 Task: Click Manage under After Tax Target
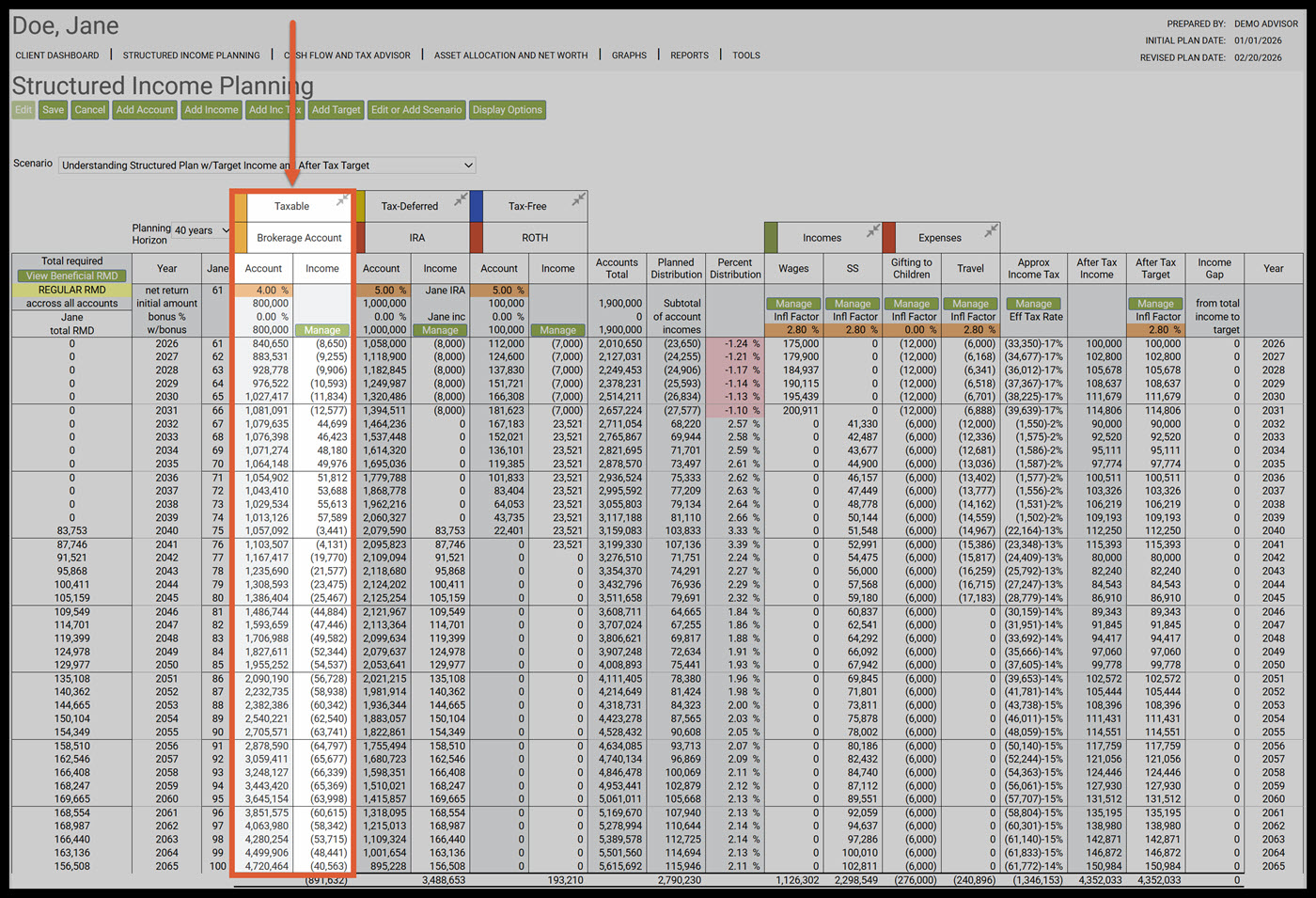click(1156, 304)
